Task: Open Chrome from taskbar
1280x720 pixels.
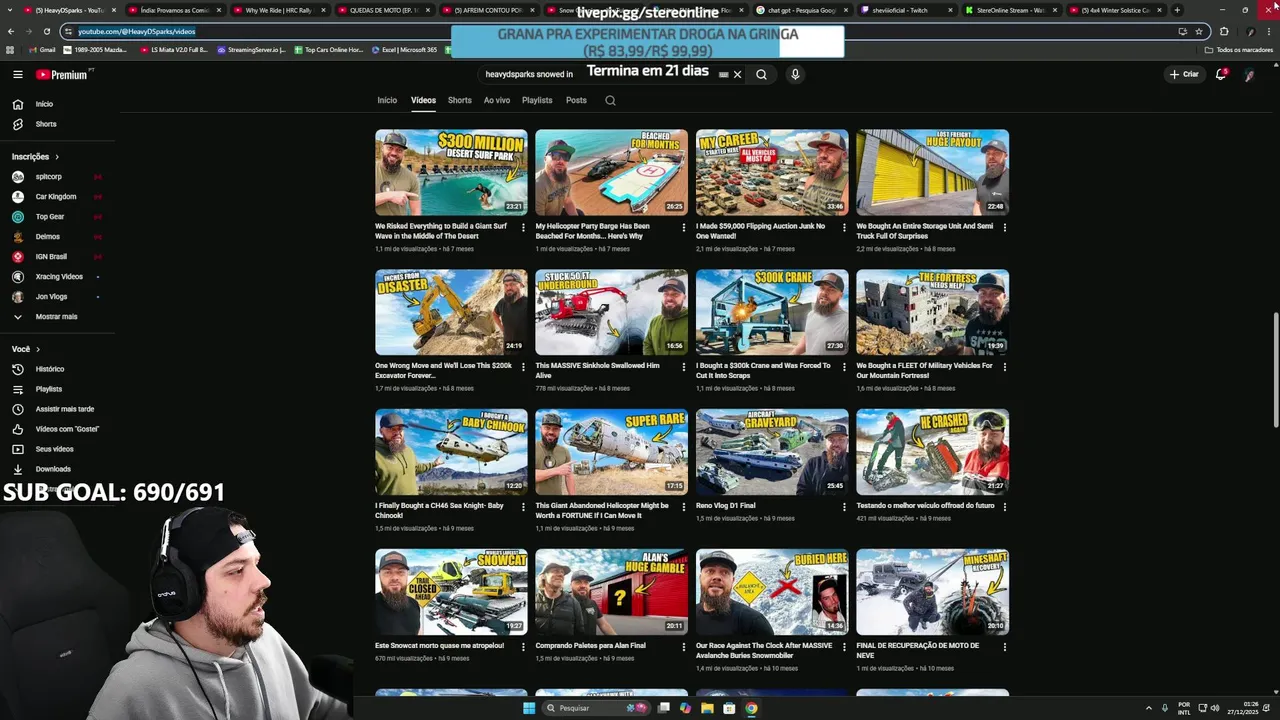Action: [x=751, y=708]
